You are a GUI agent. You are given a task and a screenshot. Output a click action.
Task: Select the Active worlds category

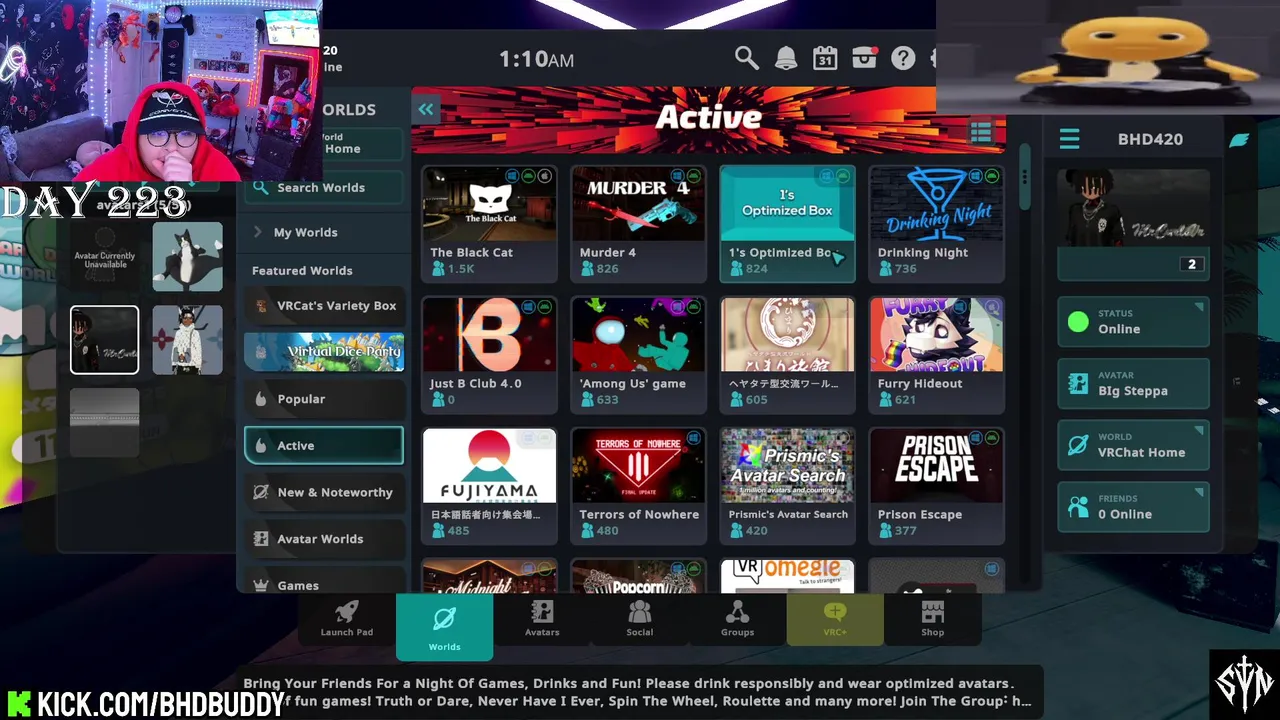[x=324, y=446]
